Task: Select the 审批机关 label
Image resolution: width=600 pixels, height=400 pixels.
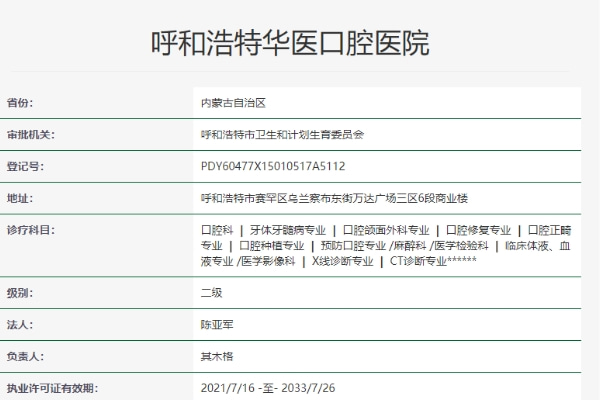Action: tap(31, 134)
